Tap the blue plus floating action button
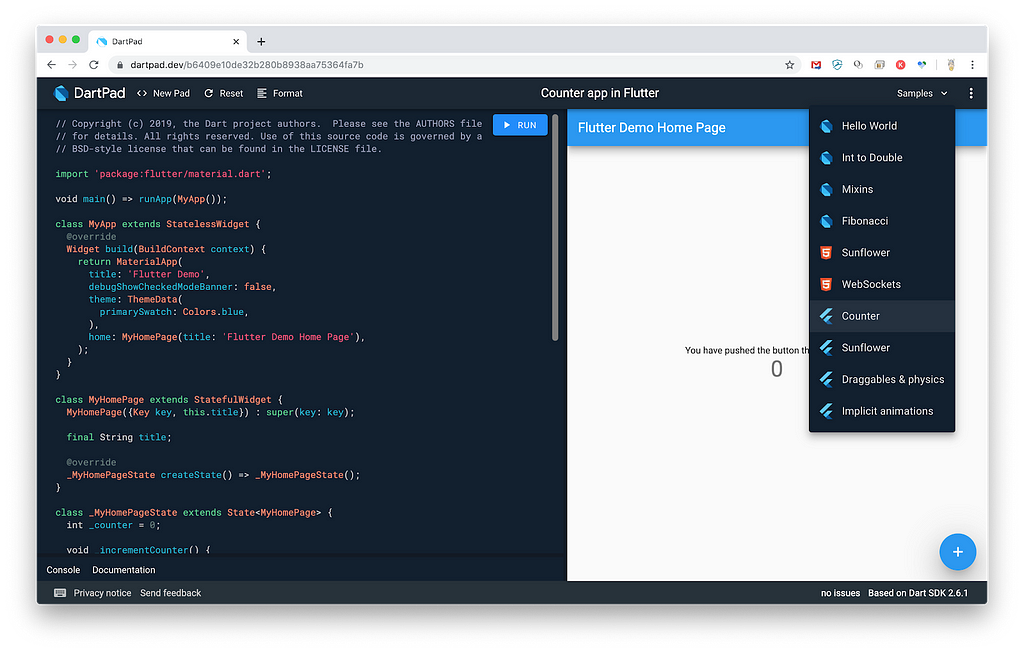 point(957,552)
